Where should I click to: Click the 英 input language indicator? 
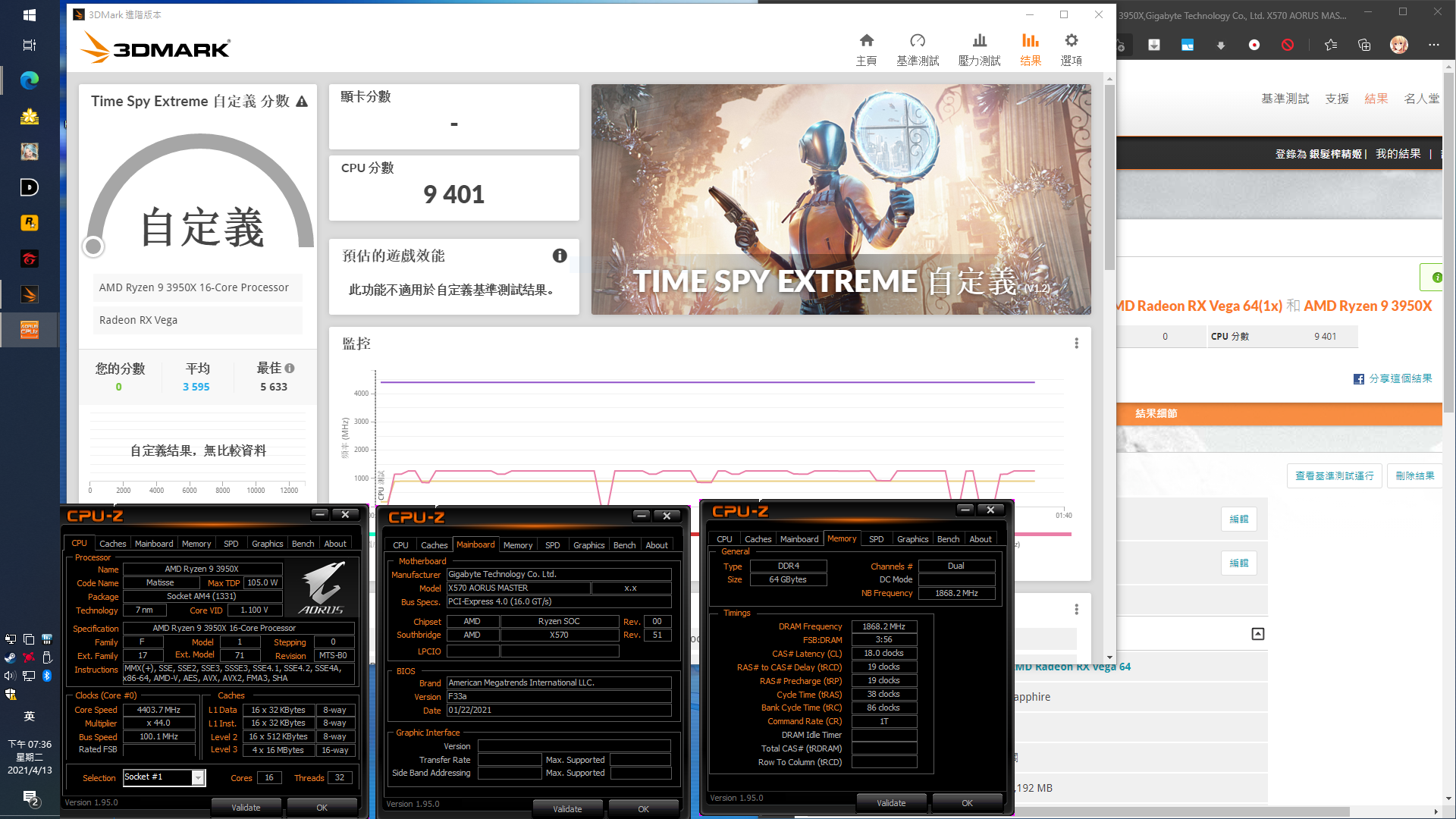coord(30,716)
